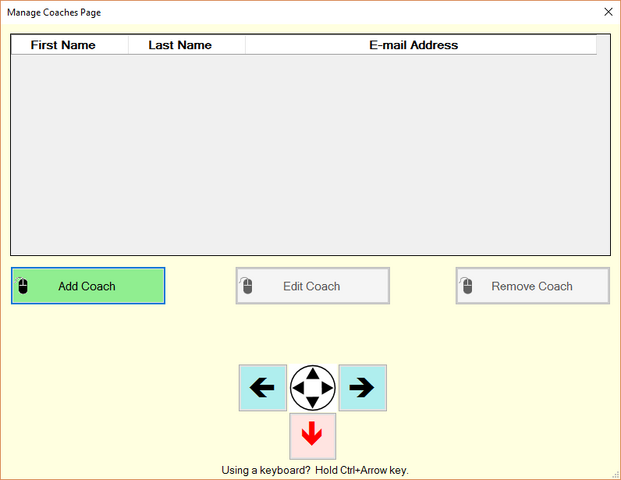Screen dimensions: 621x480
Task: Close the Manage Coaches Page window
Action: (x=608, y=12)
